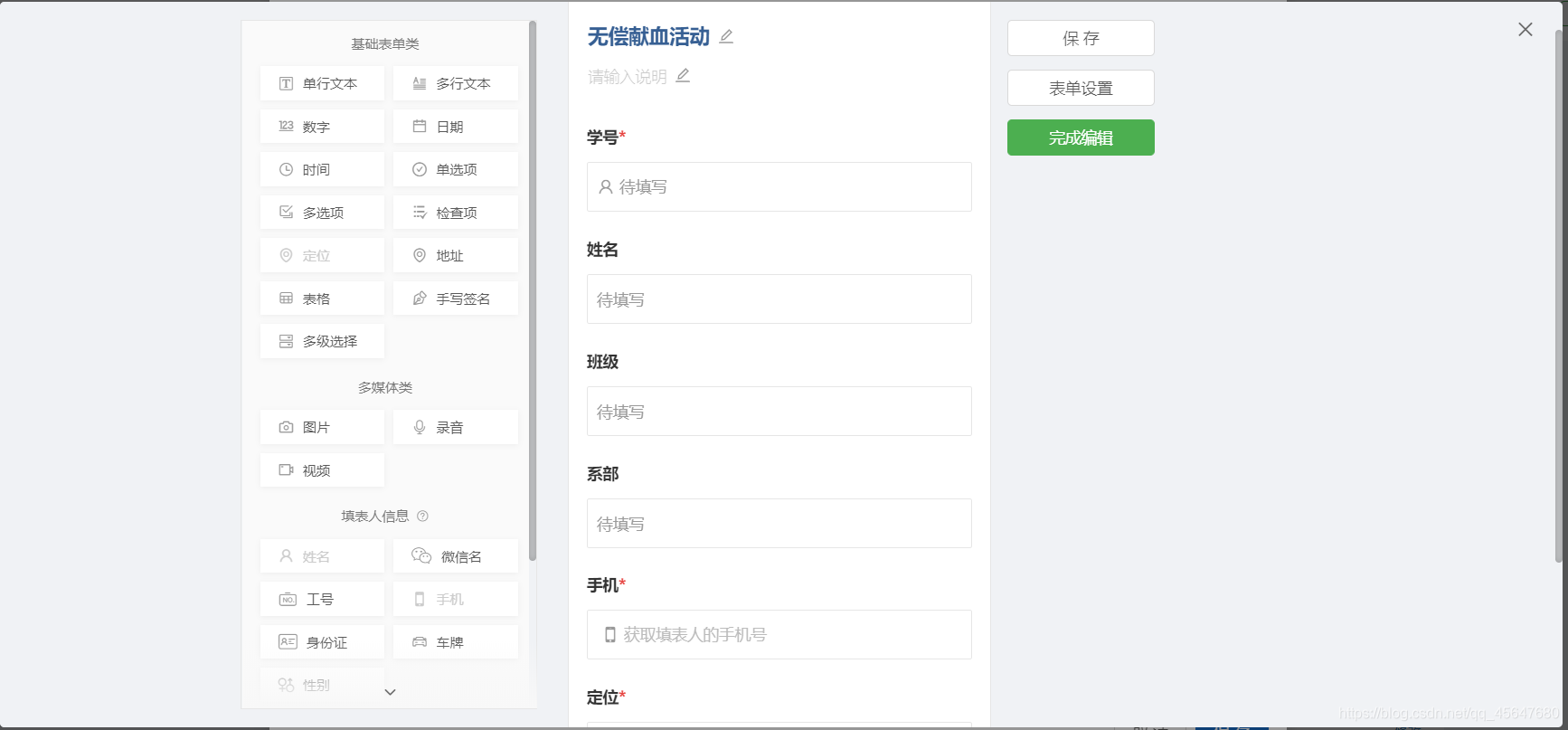Add the 检查项 checklist component
Screen dimensions: 1568x730
[456, 213]
